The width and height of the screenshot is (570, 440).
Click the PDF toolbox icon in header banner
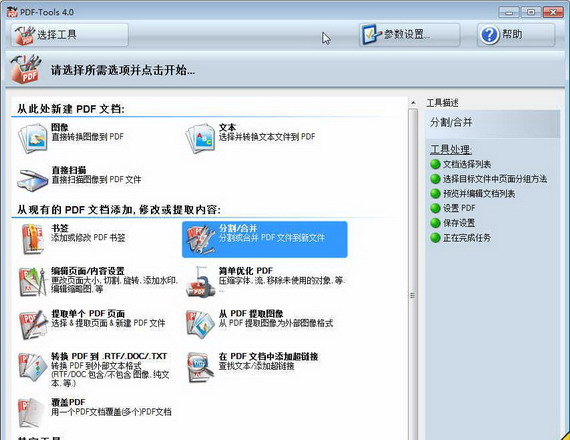coord(26,69)
